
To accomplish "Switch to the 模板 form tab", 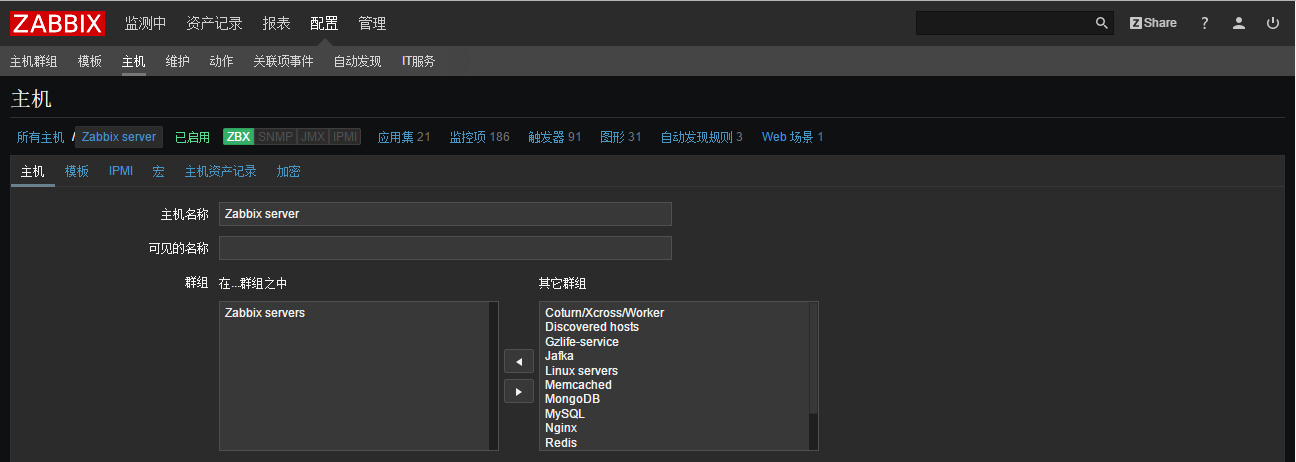I will [77, 171].
